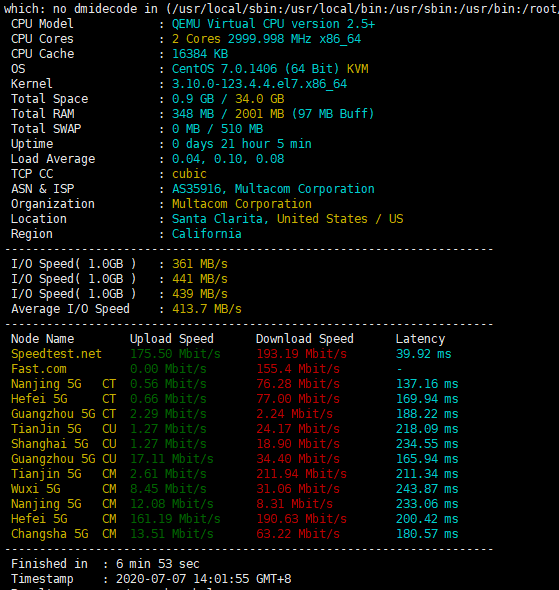Click the Speedtest.net node name
Image resolution: width=559 pixels, height=590 pixels.
coord(56,354)
